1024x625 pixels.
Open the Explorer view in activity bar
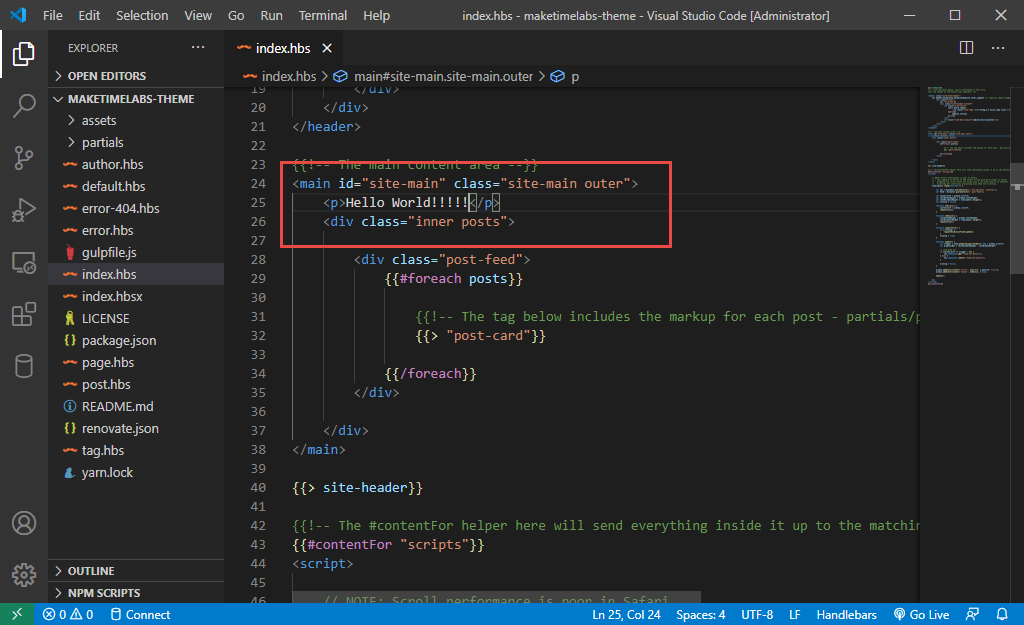[x=24, y=54]
